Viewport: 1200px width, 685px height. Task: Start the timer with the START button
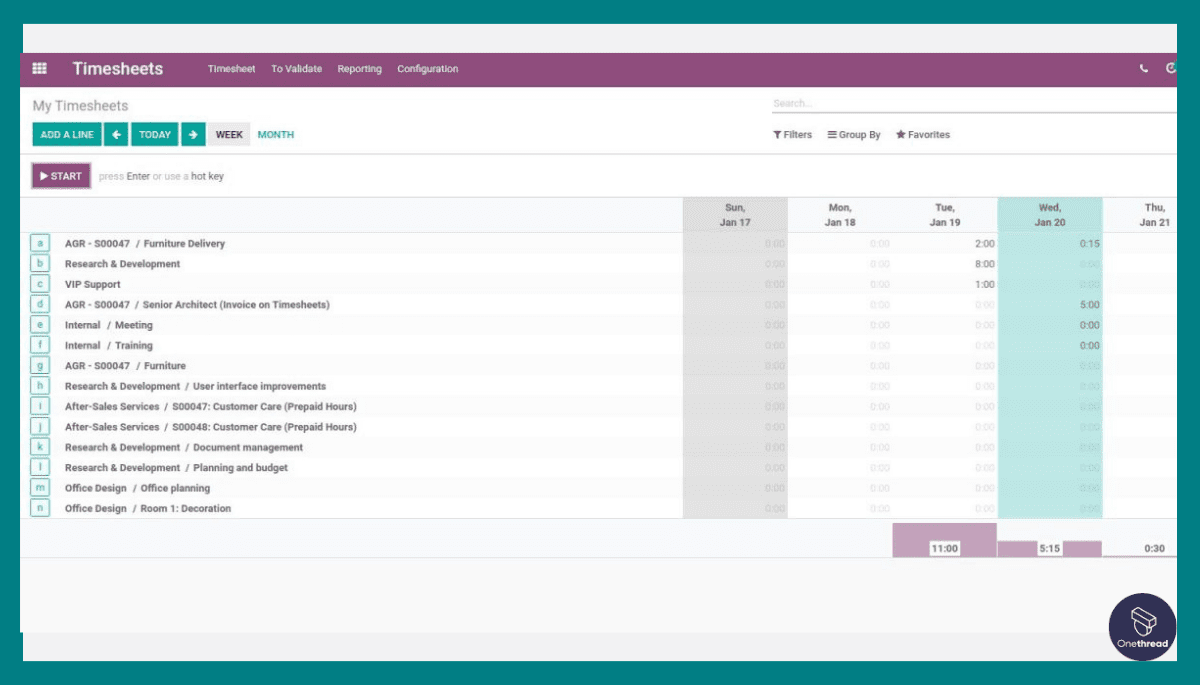pos(60,175)
